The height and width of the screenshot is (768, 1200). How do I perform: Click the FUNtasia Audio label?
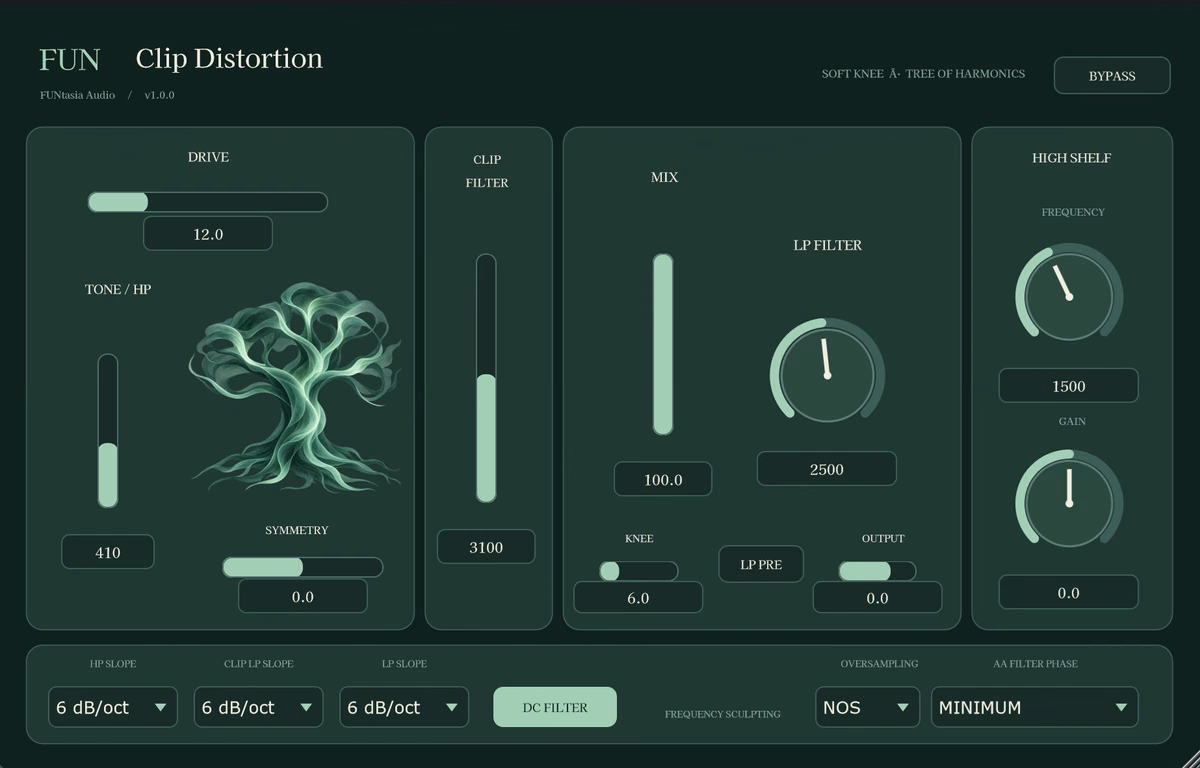tap(77, 95)
